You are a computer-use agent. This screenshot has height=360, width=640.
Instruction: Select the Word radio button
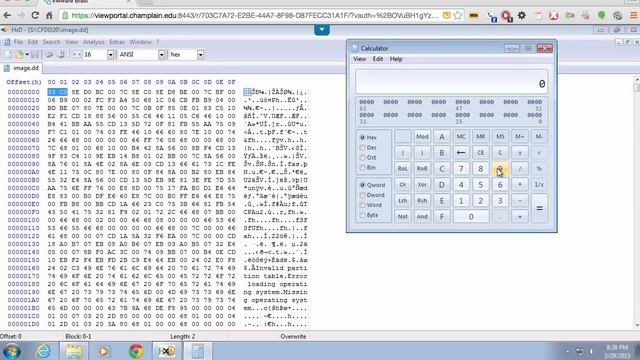(x=371, y=205)
